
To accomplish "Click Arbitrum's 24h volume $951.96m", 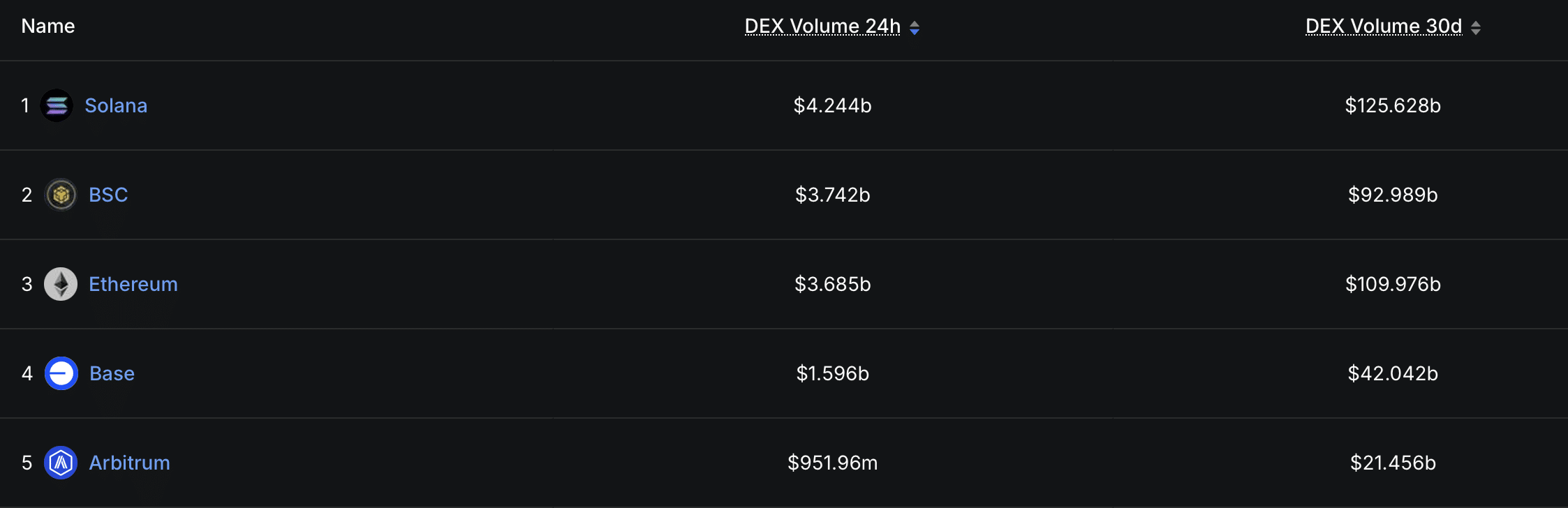I will (x=833, y=463).
